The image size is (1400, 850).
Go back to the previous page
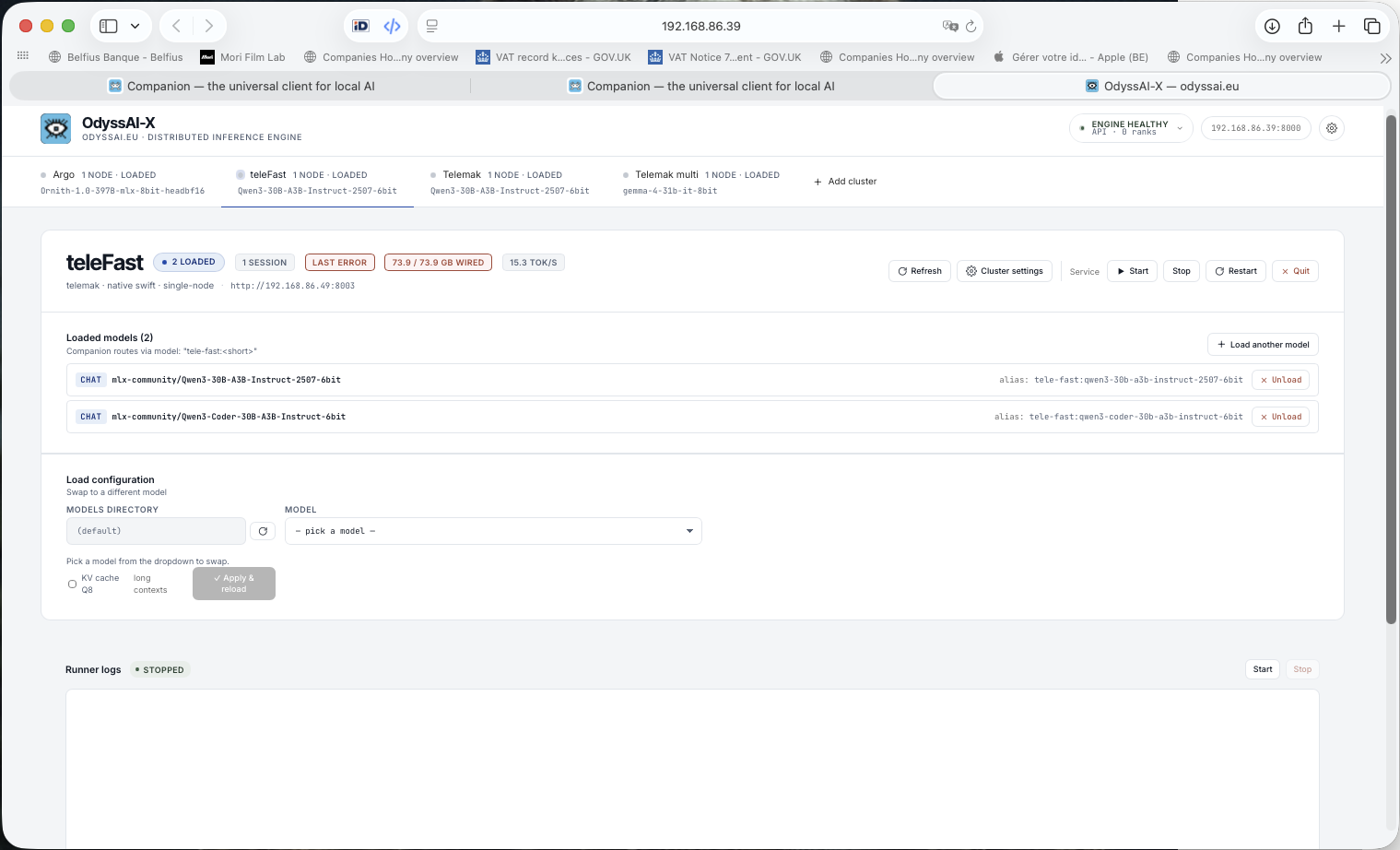pyautogui.click(x=176, y=26)
